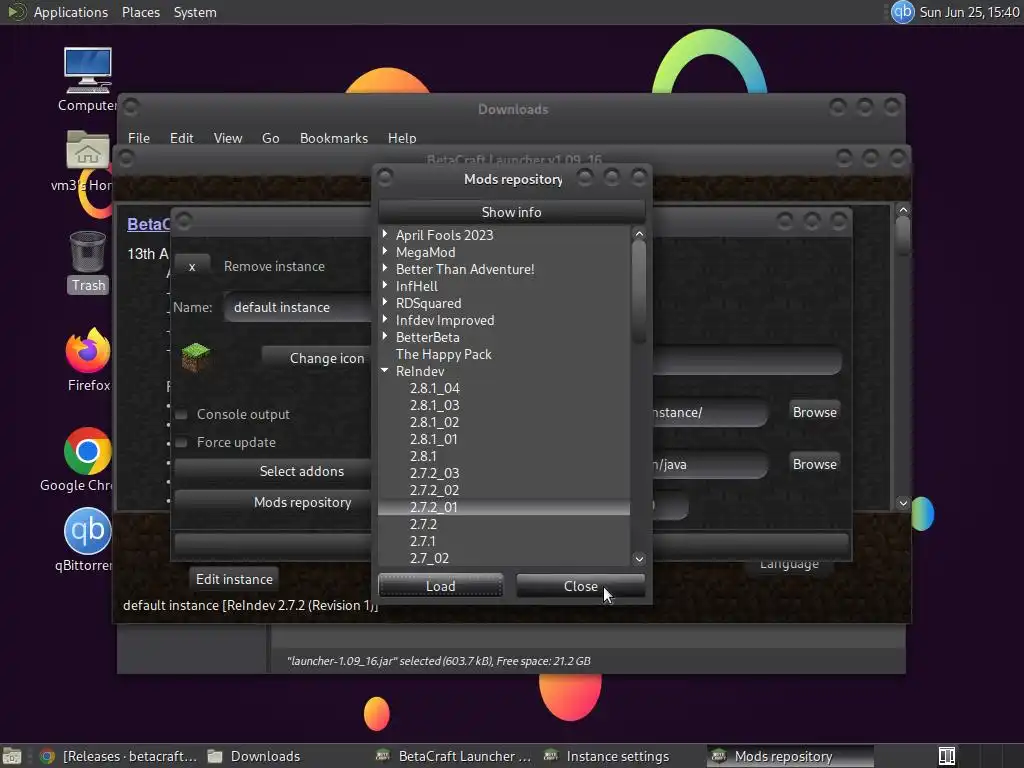The width and height of the screenshot is (1024, 768).
Task: Select version 2.7.2_02 in the list
Action: [x=435, y=490]
